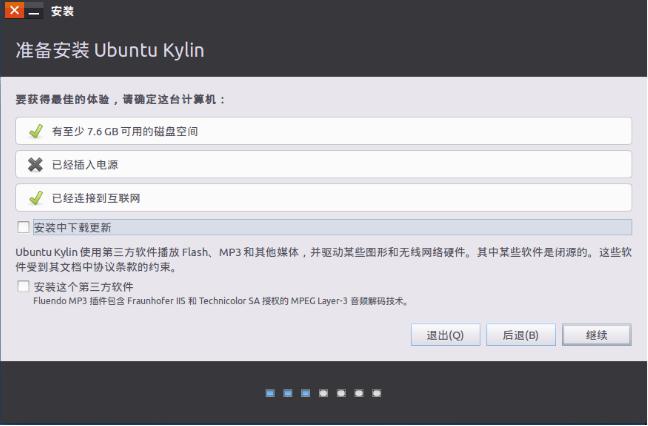Click the 有至少 7.6 GB 可用的磁盘空间 row
The width and height of the screenshot is (648, 426).
point(324,131)
